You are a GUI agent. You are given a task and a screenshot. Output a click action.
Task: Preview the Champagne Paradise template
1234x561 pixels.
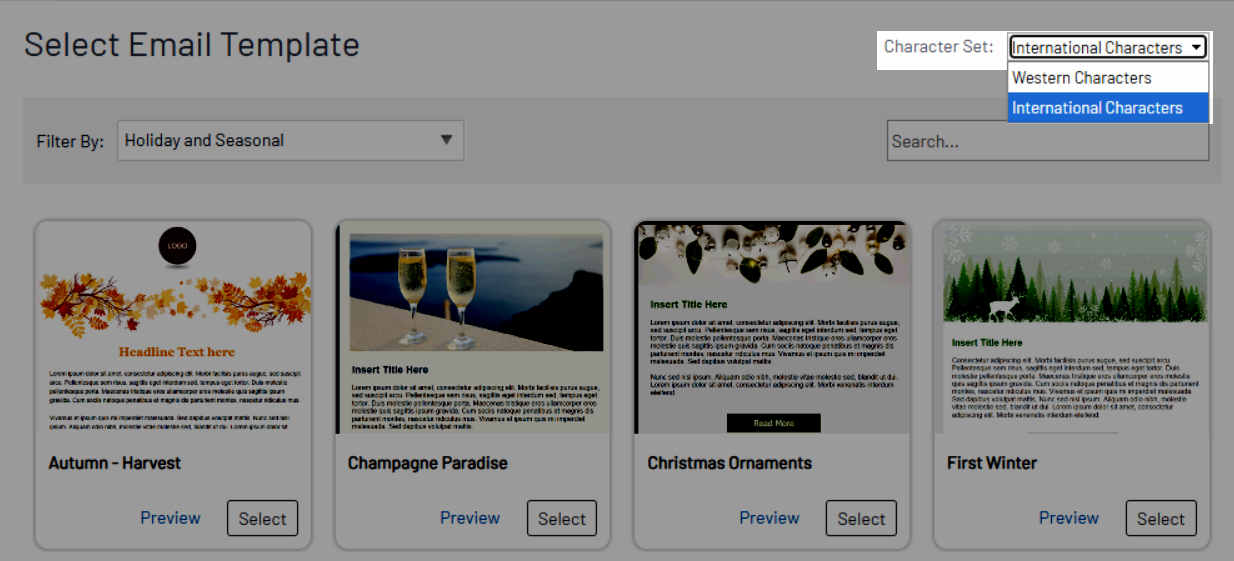pos(470,518)
